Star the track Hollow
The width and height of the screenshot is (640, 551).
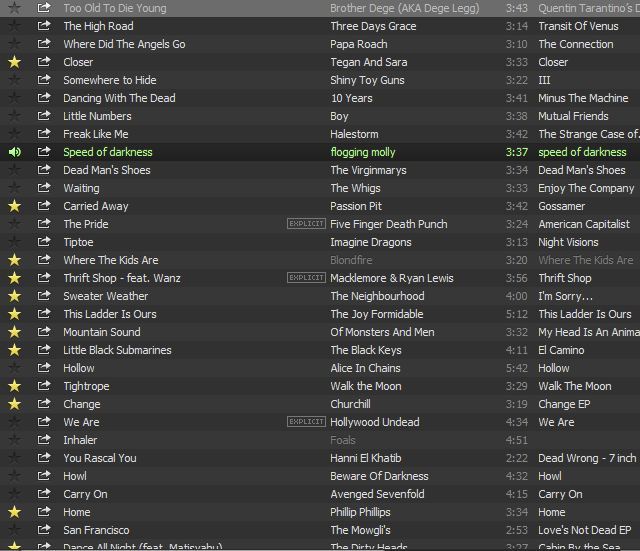tap(14, 368)
